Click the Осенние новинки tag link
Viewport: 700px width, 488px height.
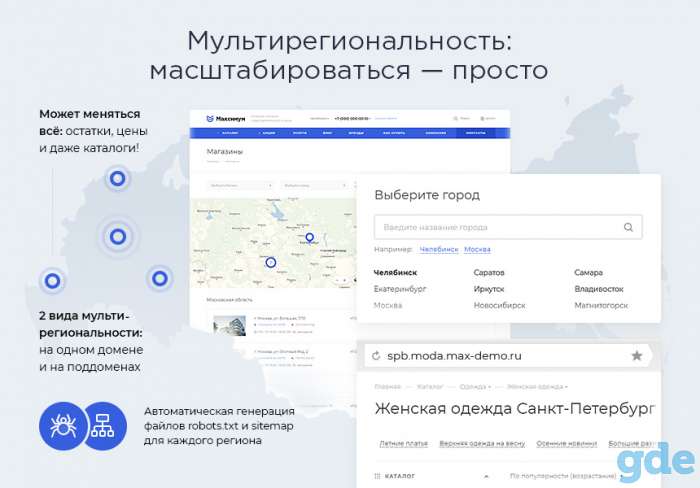(567, 443)
